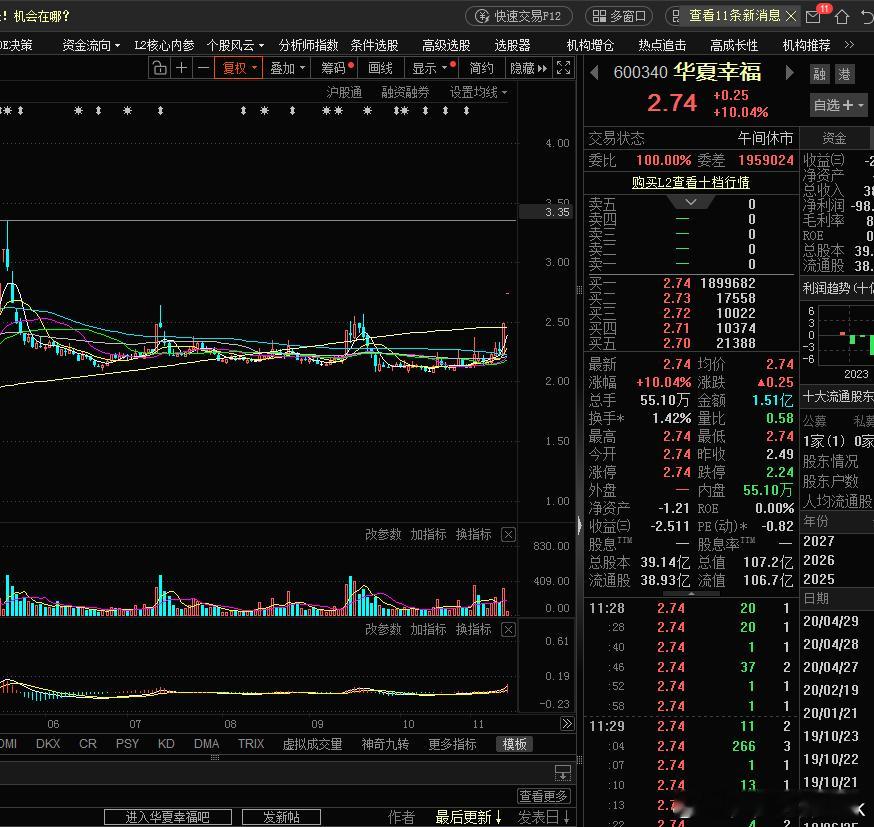Zoom in chart with plus icon
Image resolution: width=874 pixels, height=827 pixels.
coord(181,68)
